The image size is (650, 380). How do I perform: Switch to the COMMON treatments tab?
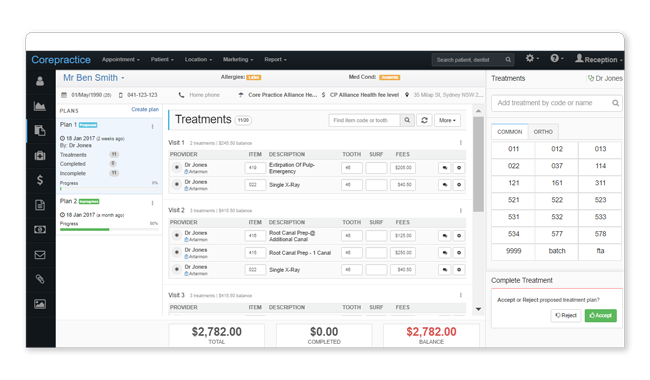point(509,131)
